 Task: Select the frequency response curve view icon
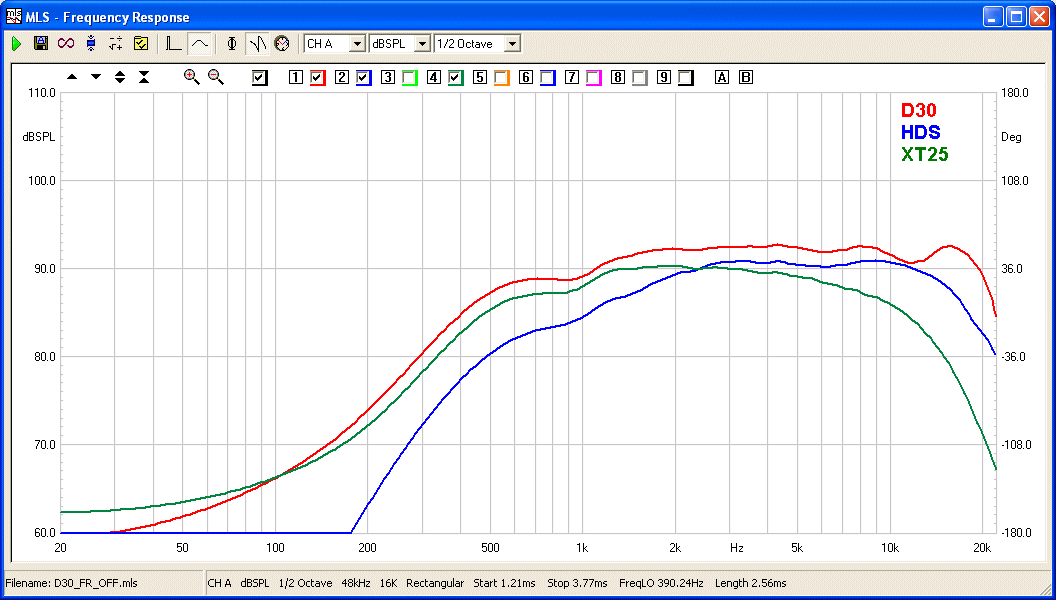(x=199, y=44)
